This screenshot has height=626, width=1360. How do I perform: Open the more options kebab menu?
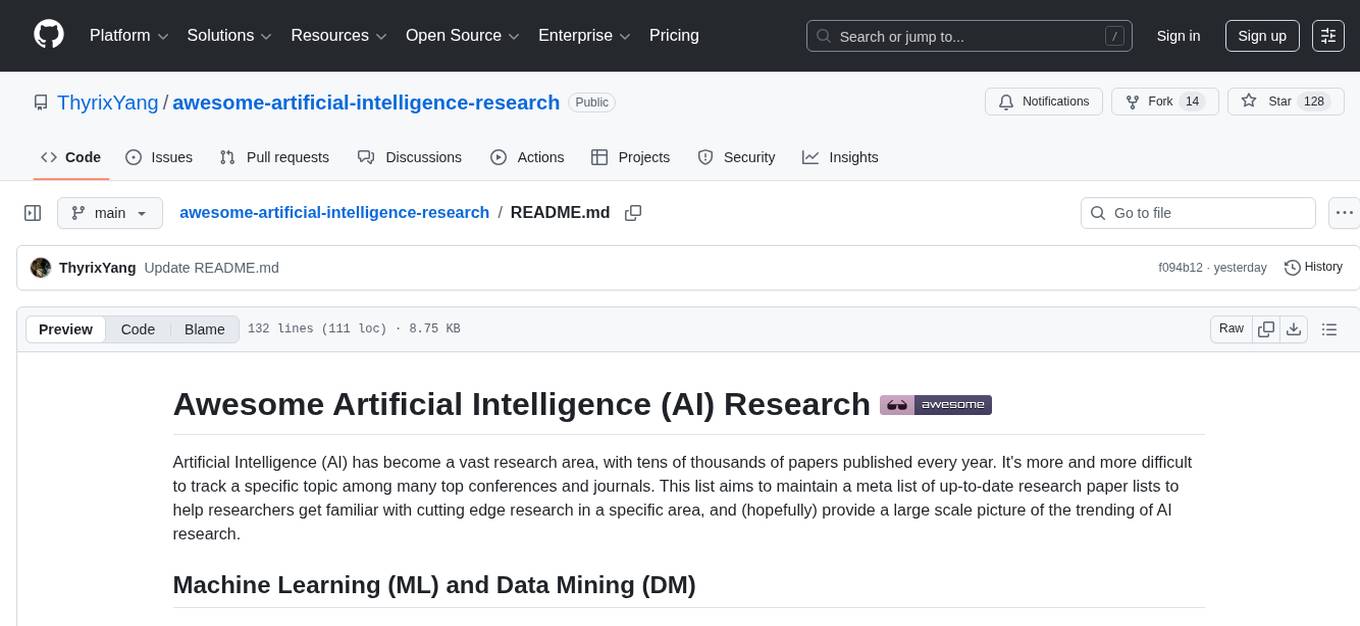pyautogui.click(x=1344, y=212)
